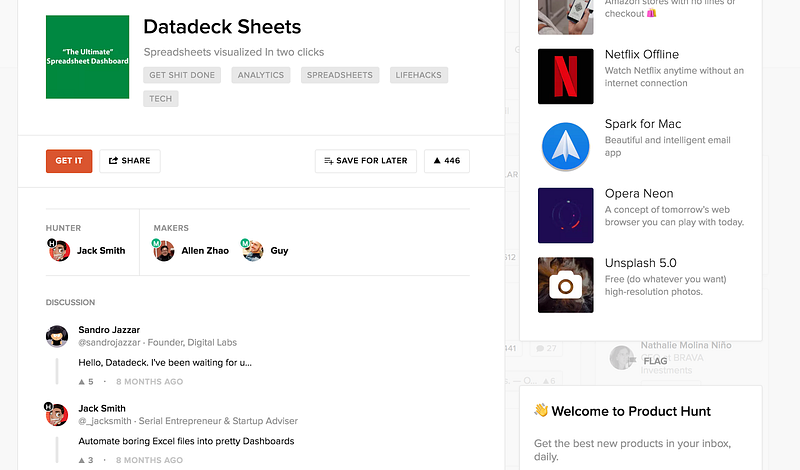Open the SPREADSHEETS topic tag
Viewport: 800px width, 470px height.
pos(340,75)
